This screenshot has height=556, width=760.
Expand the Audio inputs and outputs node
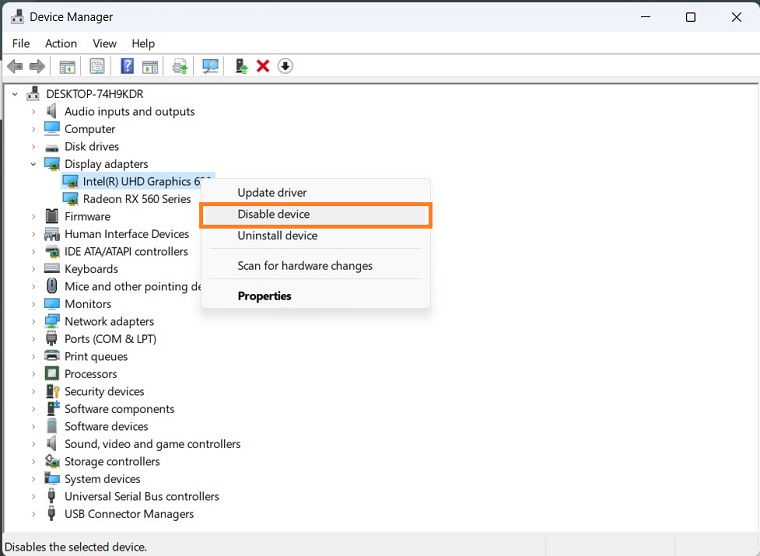pyautogui.click(x=33, y=112)
